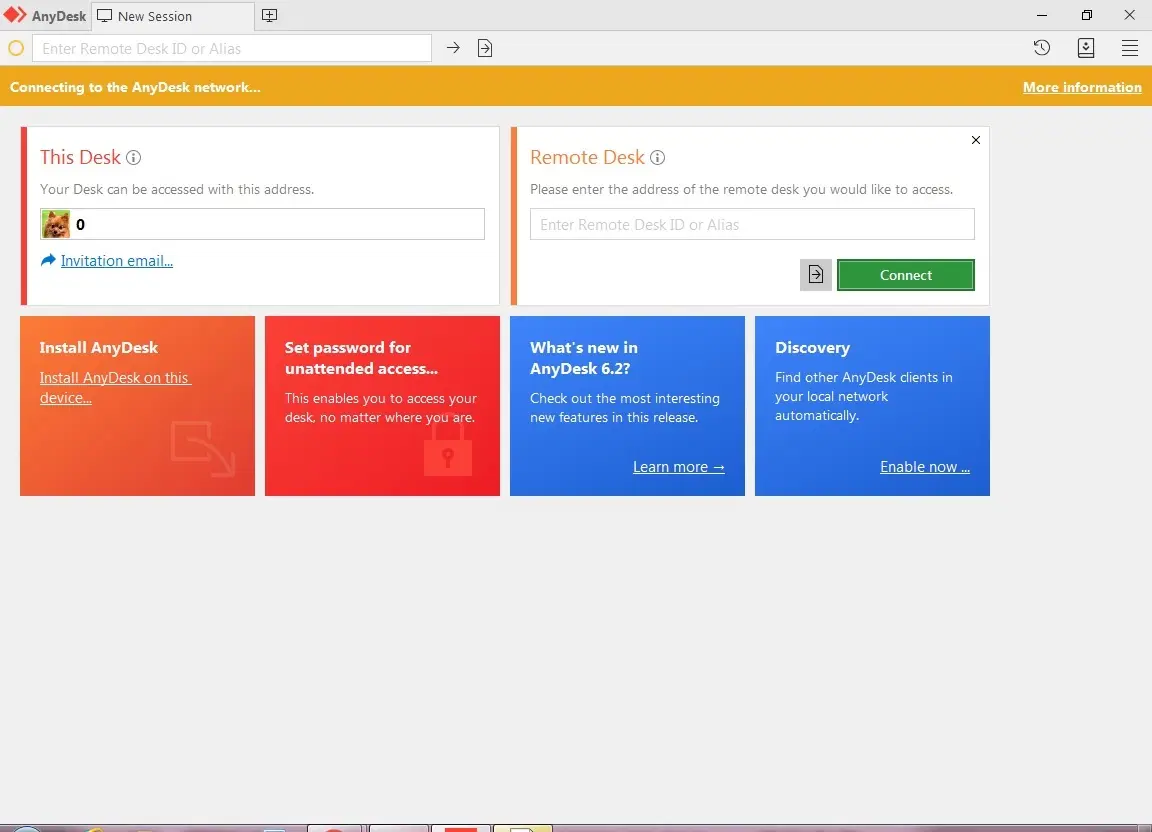Minimize the AnyDesk window
The image size is (1152, 832).
coord(1042,15)
